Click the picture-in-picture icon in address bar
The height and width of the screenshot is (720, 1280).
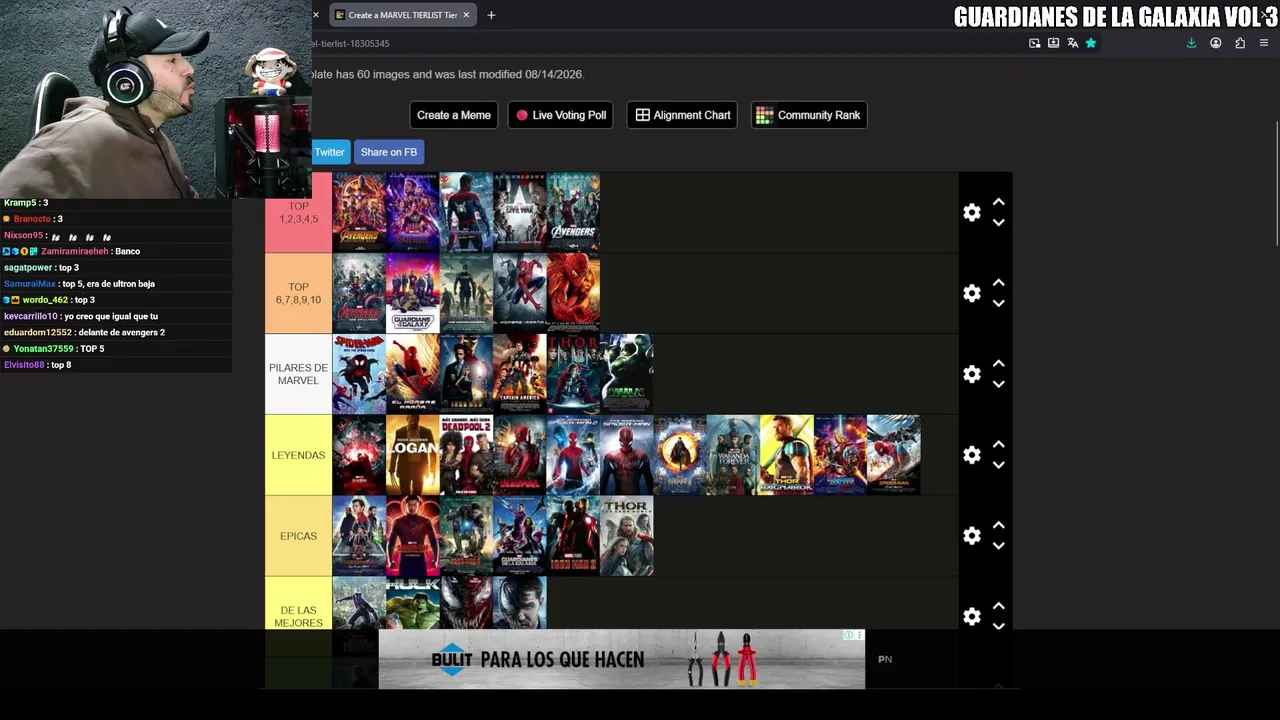(1034, 43)
